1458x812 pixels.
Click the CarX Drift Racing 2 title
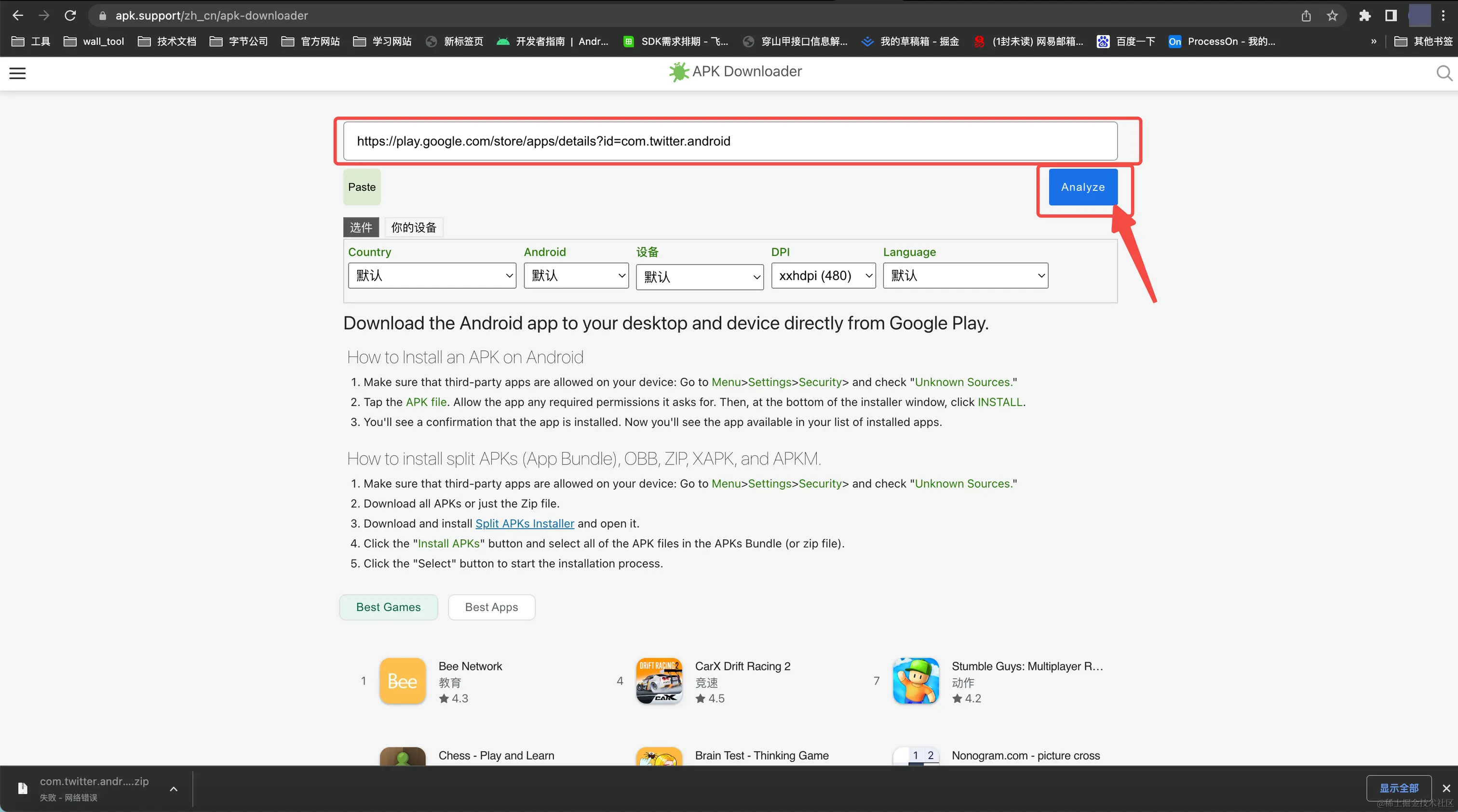click(x=742, y=666)
